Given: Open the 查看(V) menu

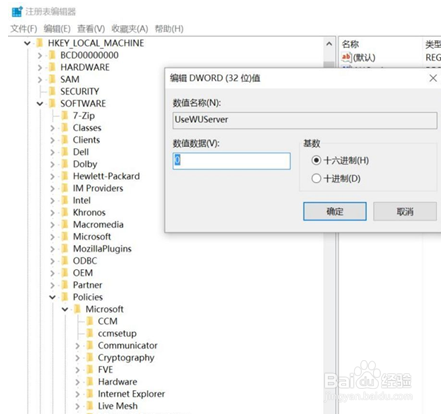Looking at the screenshot, I should (91, 29).
